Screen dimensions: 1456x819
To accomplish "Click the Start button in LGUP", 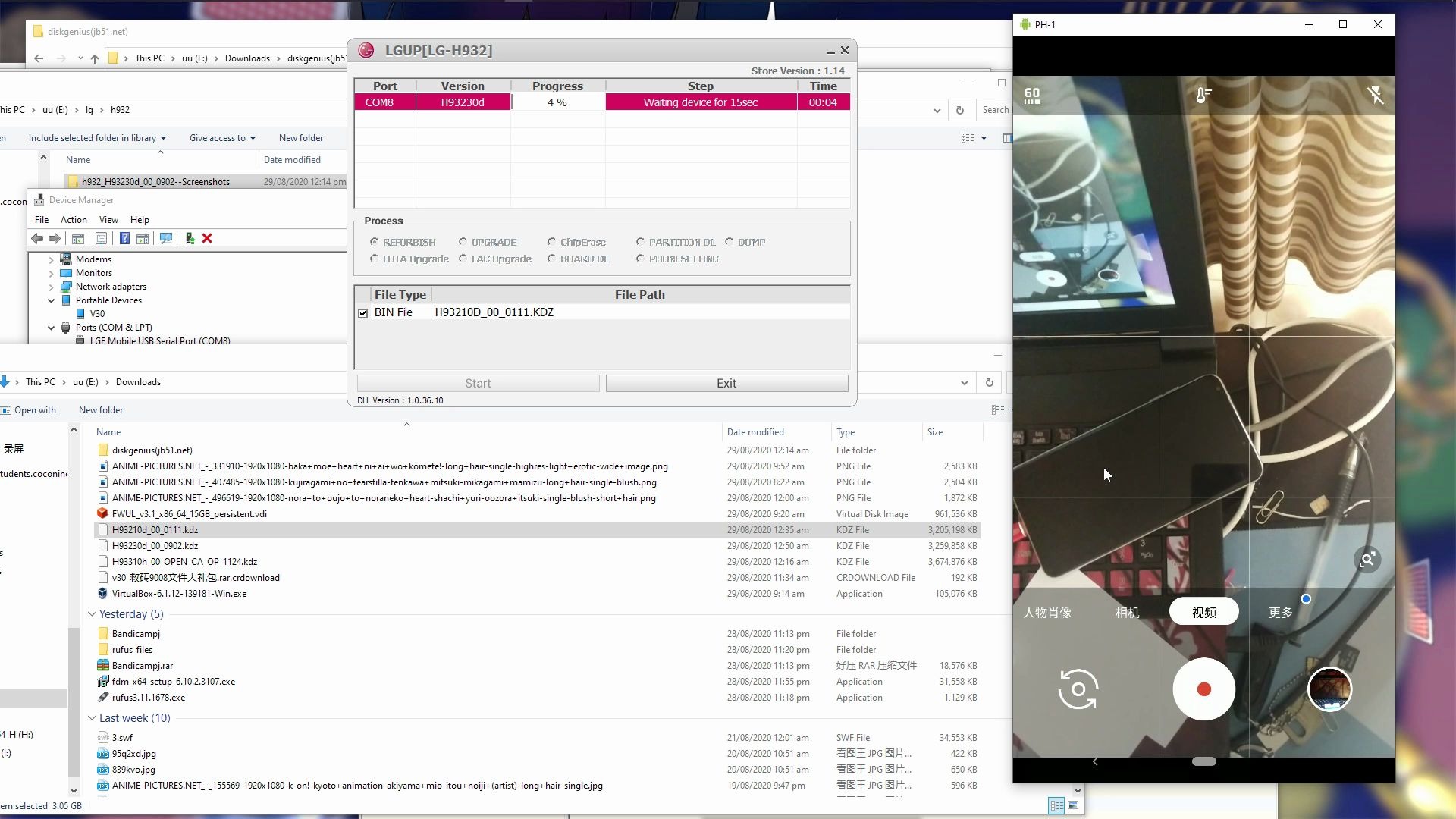I will coord(477,383).
